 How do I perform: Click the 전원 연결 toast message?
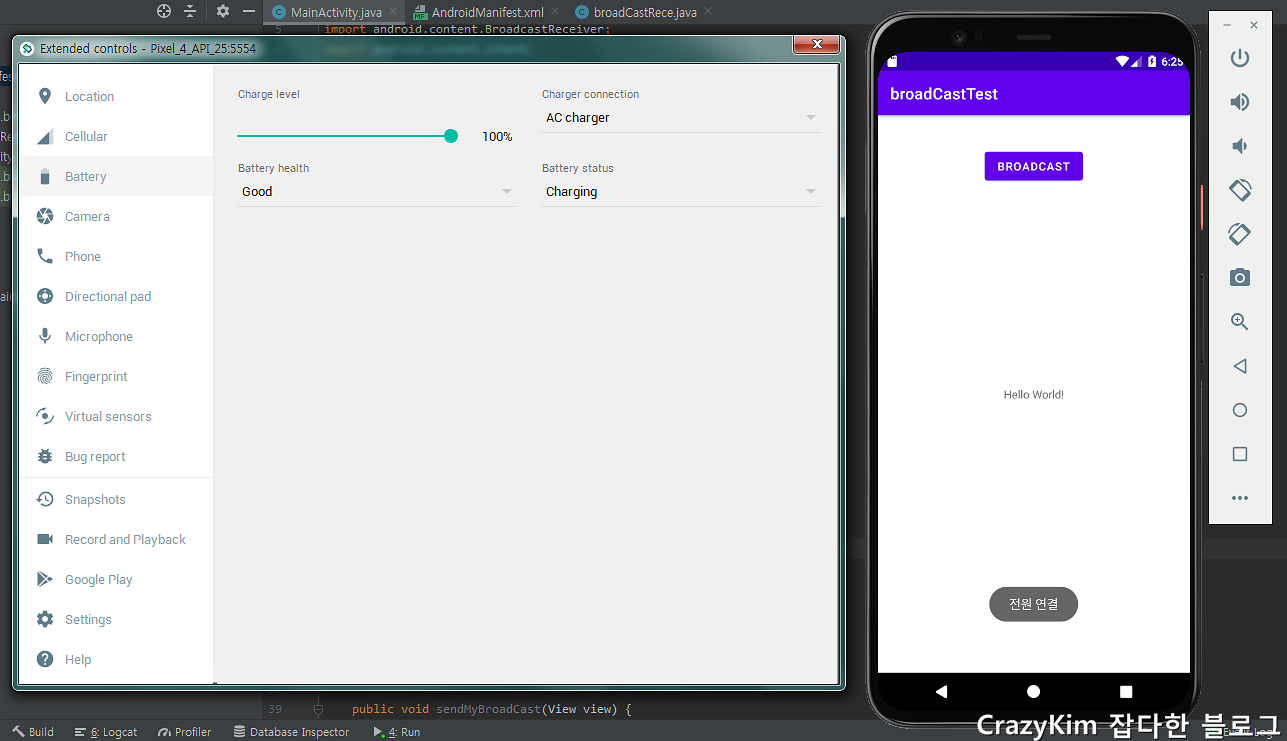1033,604
